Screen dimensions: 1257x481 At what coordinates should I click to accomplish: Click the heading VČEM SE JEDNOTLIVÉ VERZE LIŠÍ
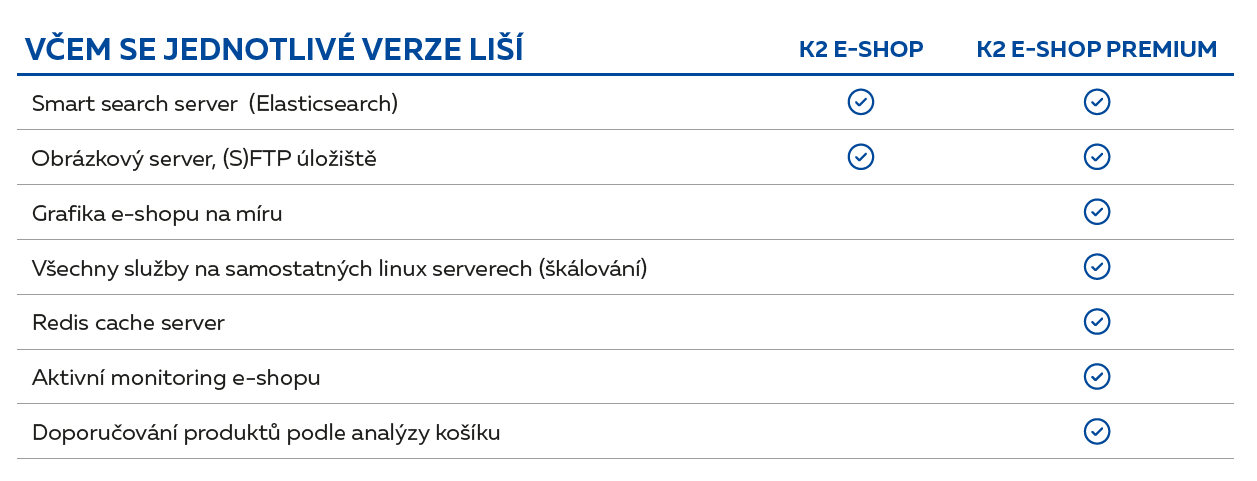[273, 49]
